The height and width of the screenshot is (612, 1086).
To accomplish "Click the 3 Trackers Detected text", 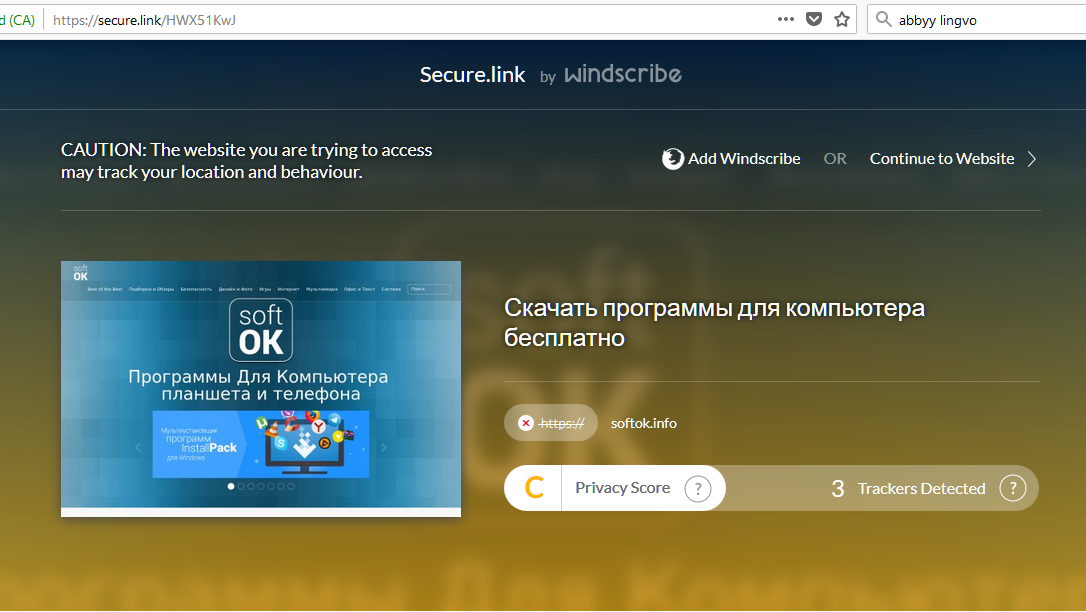I will click(x=908, y=489).
